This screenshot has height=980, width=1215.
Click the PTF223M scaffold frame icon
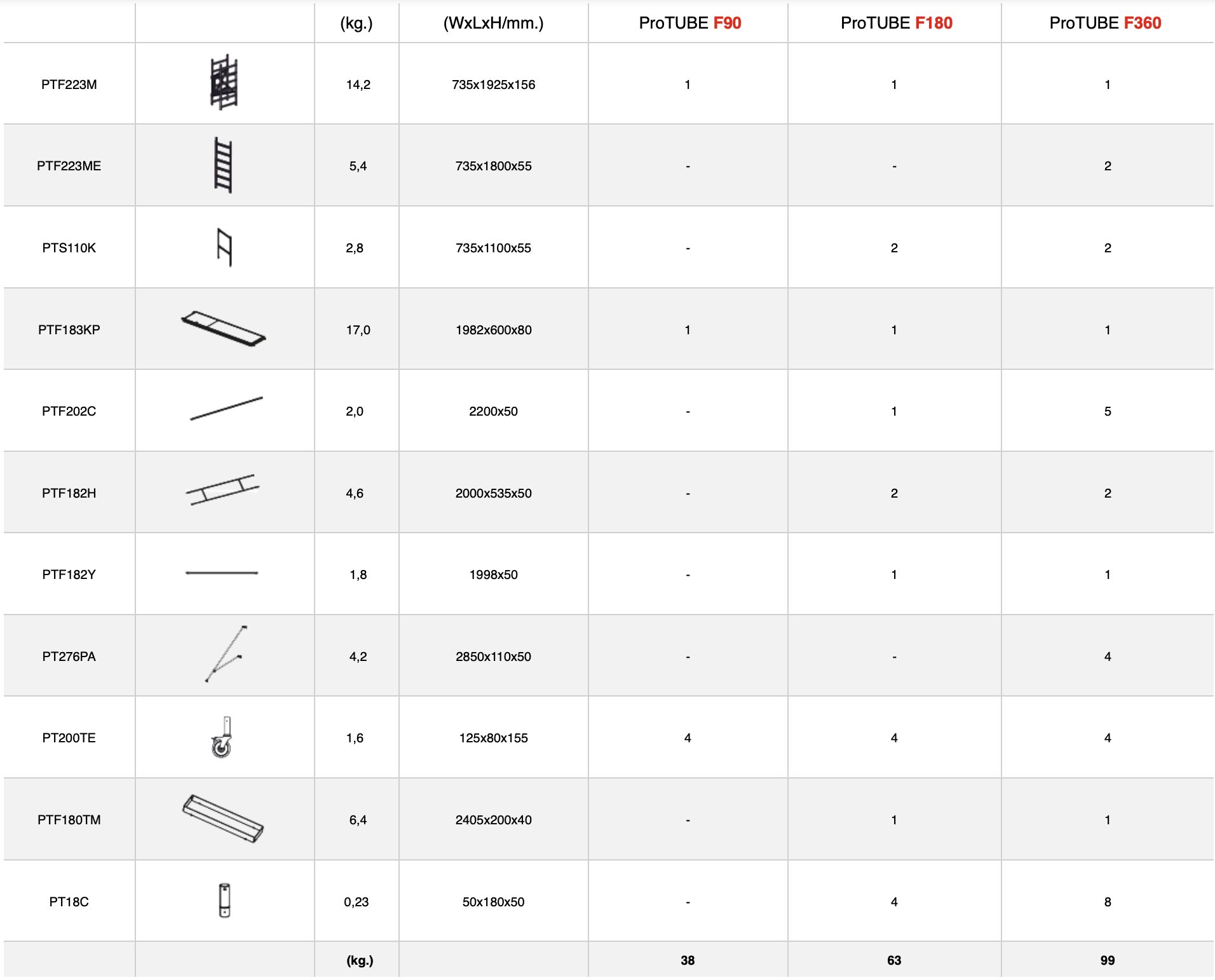[224, 83]
